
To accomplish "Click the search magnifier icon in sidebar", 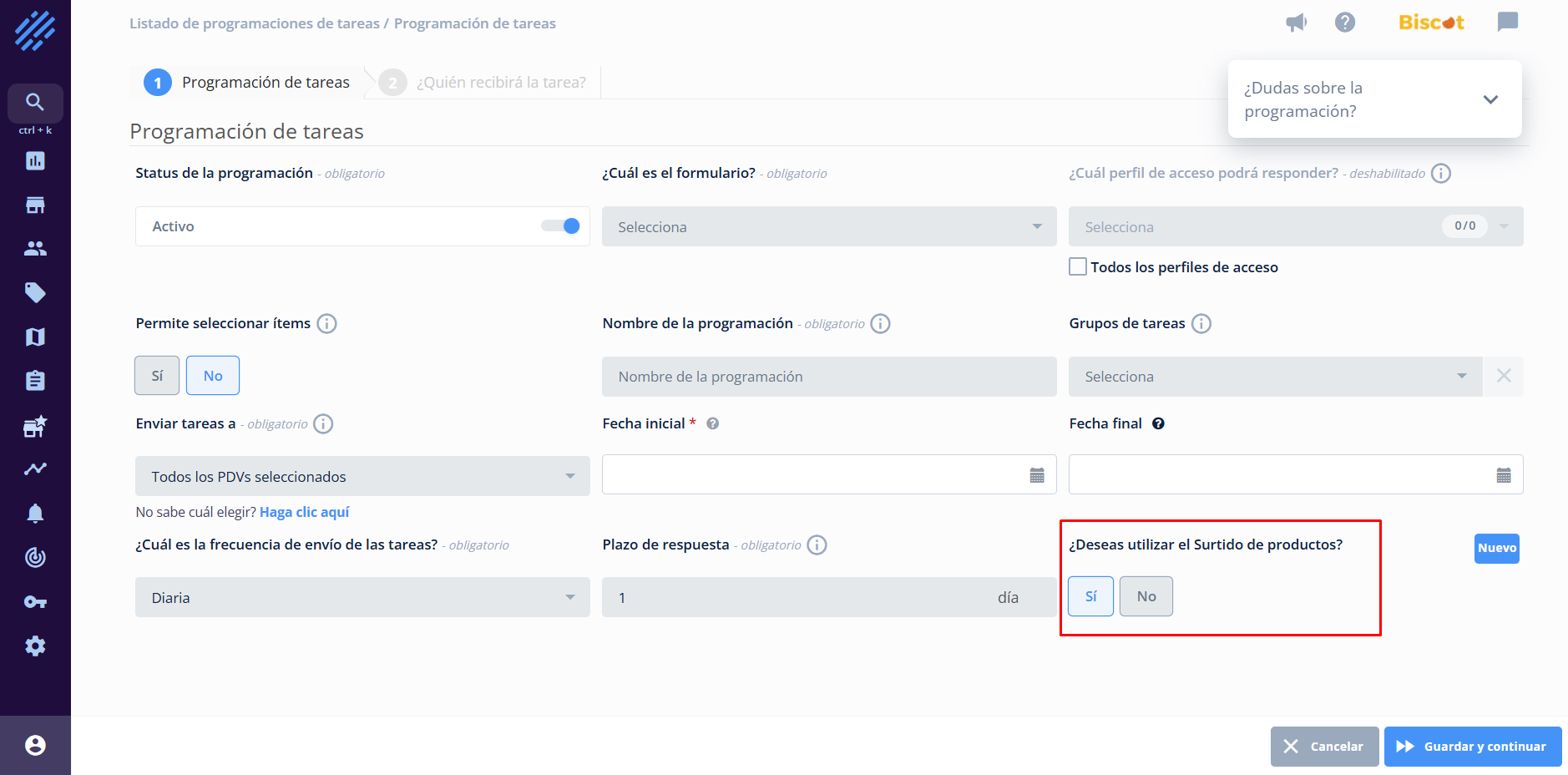I will pyautogui.click(x=35, y=102).
